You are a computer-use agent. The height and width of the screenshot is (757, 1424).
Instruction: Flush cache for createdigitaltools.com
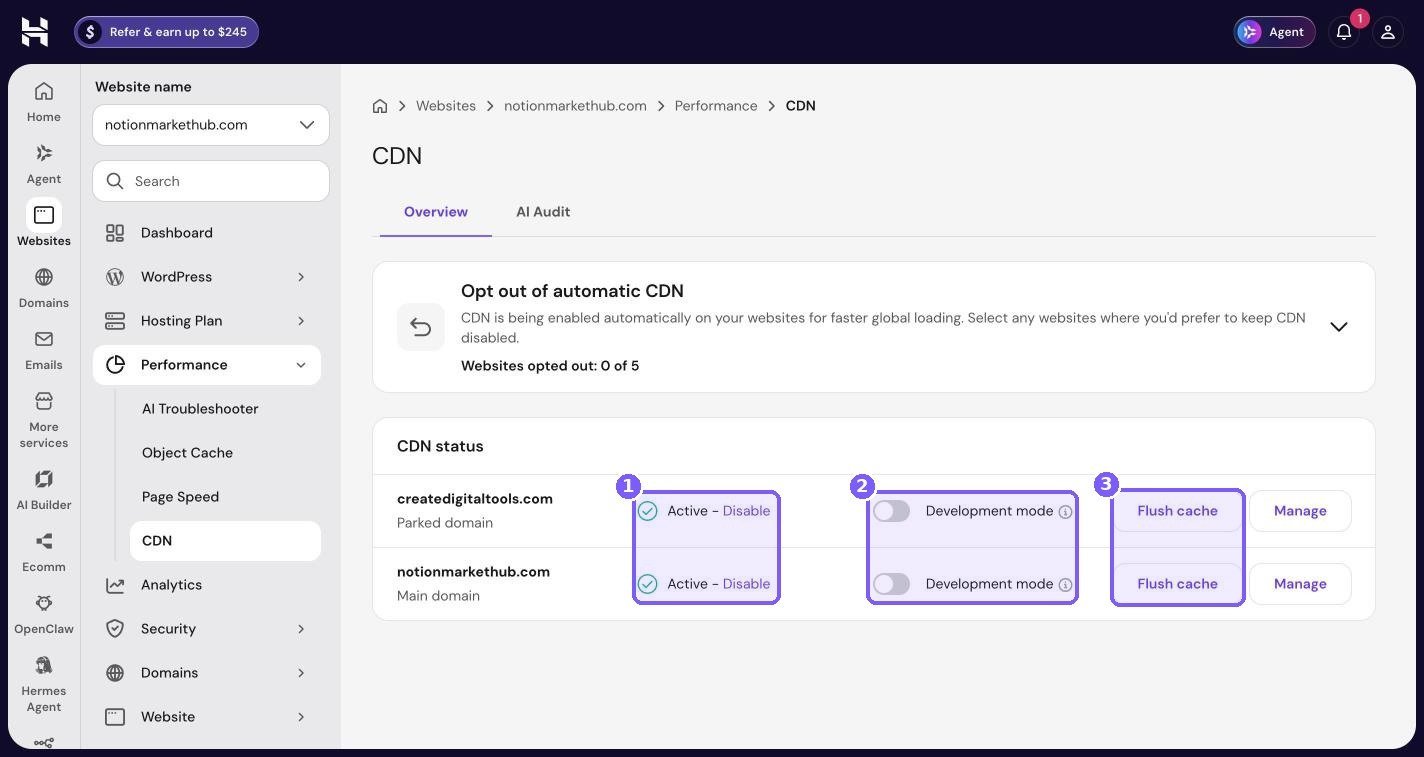pyautogui.click(x=1177, y=511)
